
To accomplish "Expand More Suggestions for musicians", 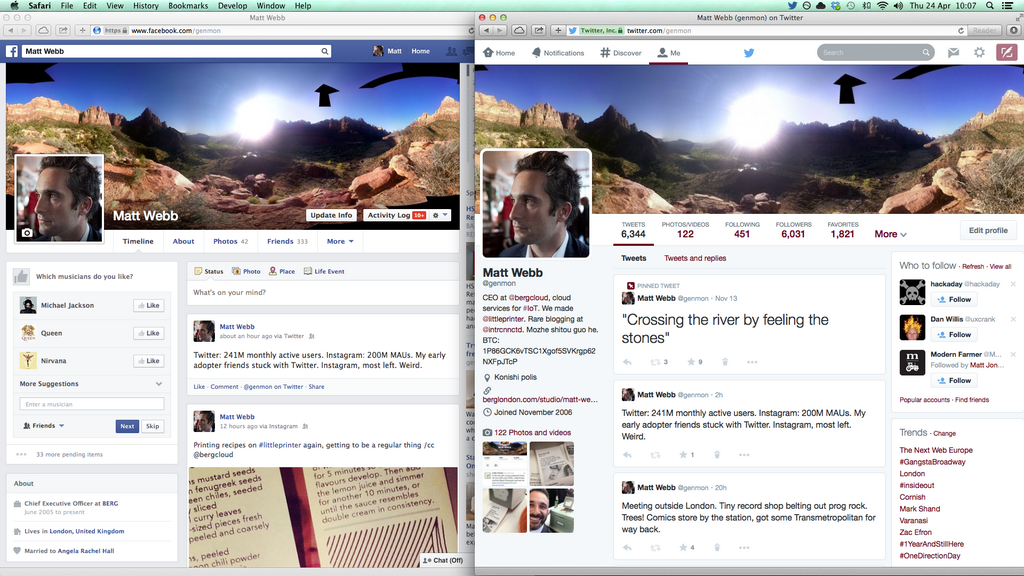I will pos(159,384).
